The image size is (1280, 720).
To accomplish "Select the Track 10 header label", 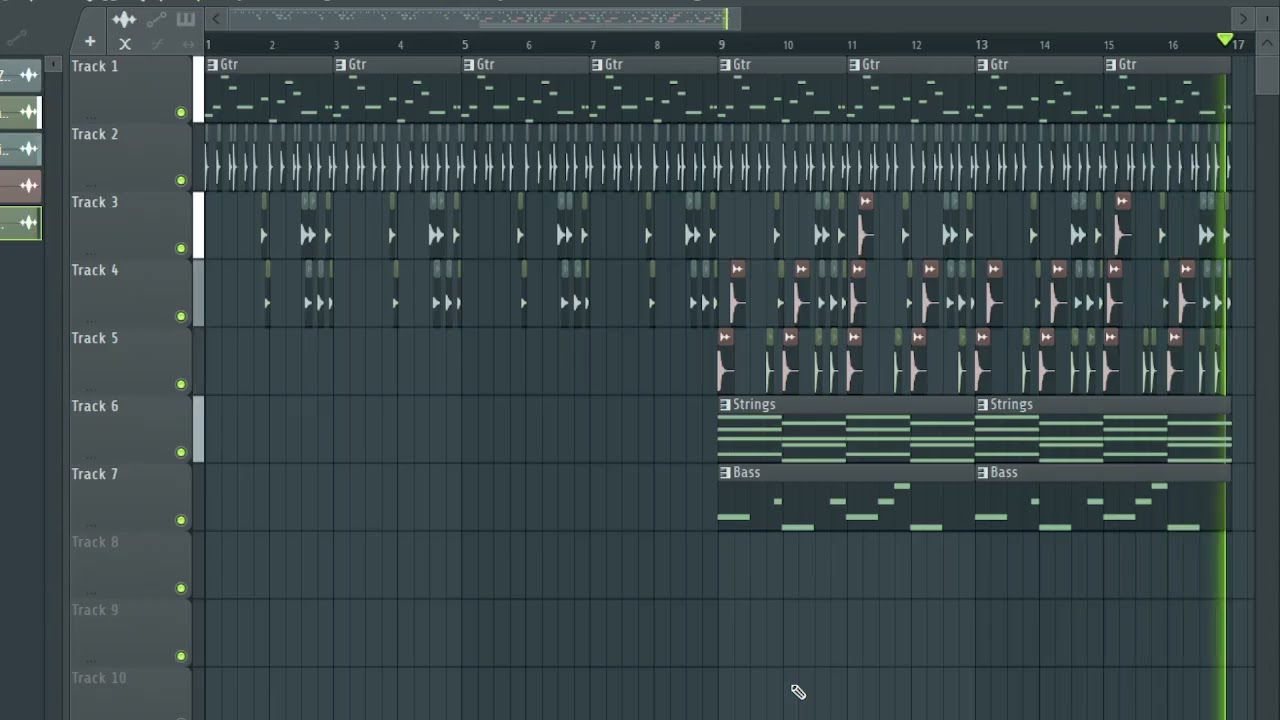I will click(98, 678).
